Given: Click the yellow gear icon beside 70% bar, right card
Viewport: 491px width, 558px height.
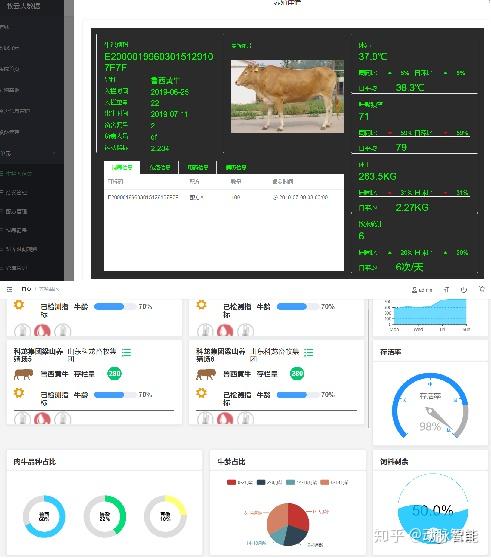Looking at the screenshot, I should [x=201, y=393].
